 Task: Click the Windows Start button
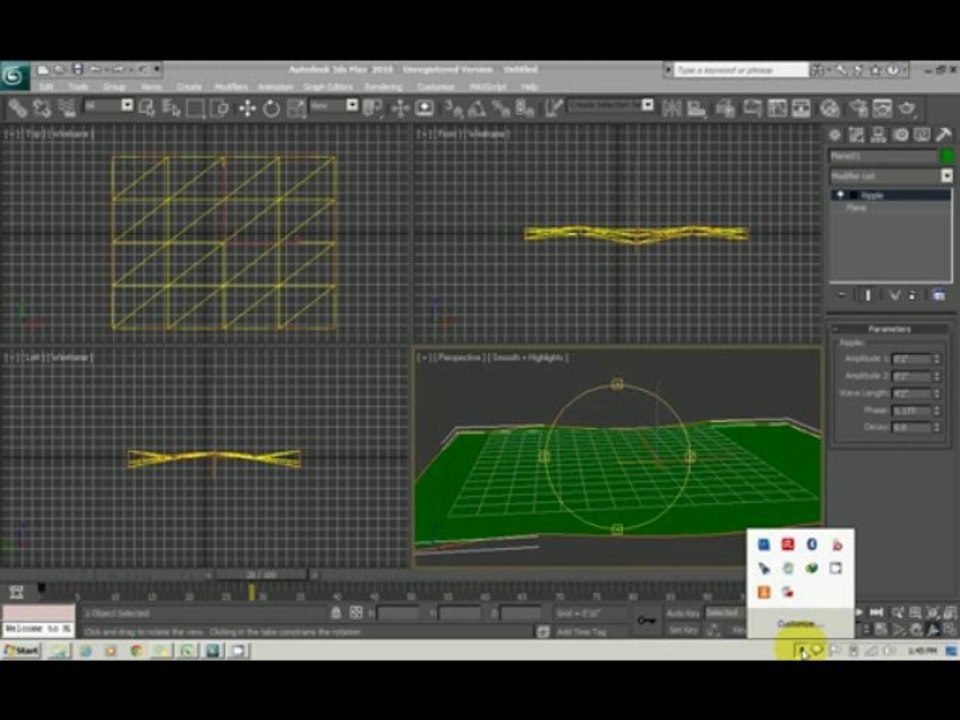[x=21, y=650]
